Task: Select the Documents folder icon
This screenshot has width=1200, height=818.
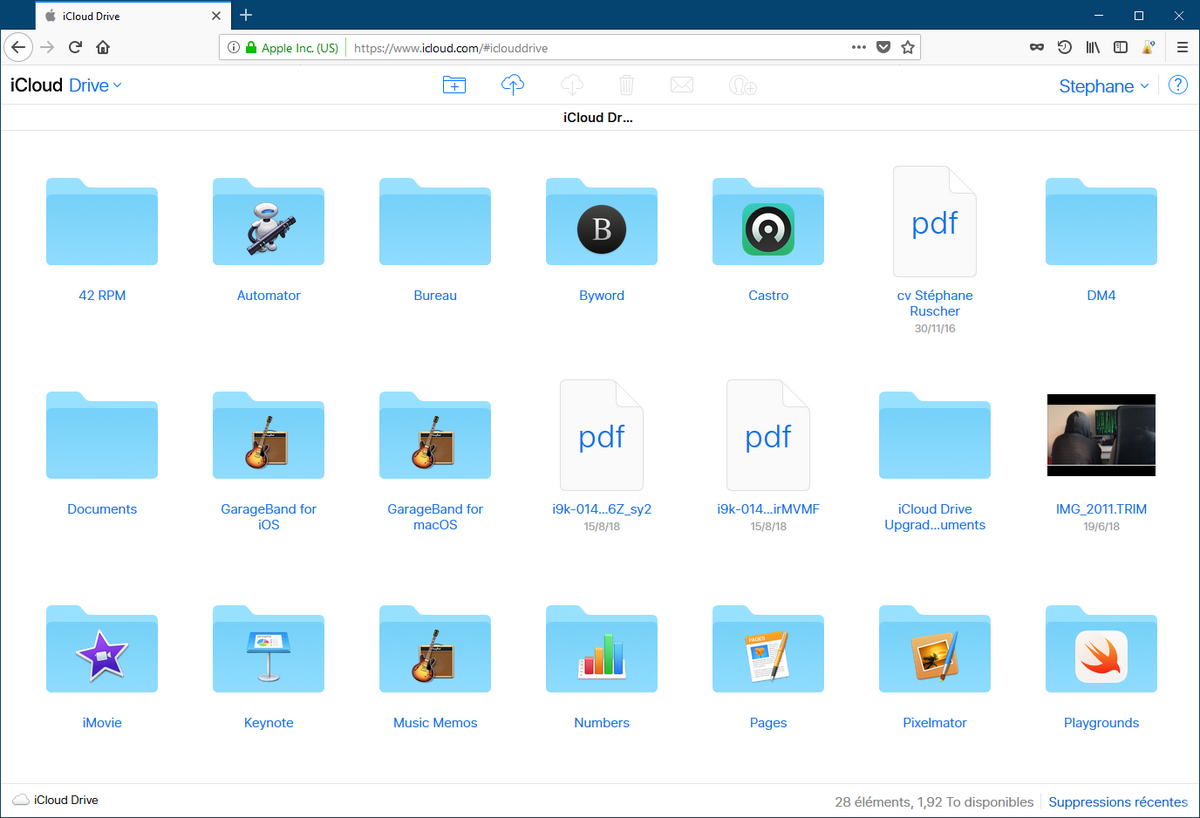Action: click(102, 435)
